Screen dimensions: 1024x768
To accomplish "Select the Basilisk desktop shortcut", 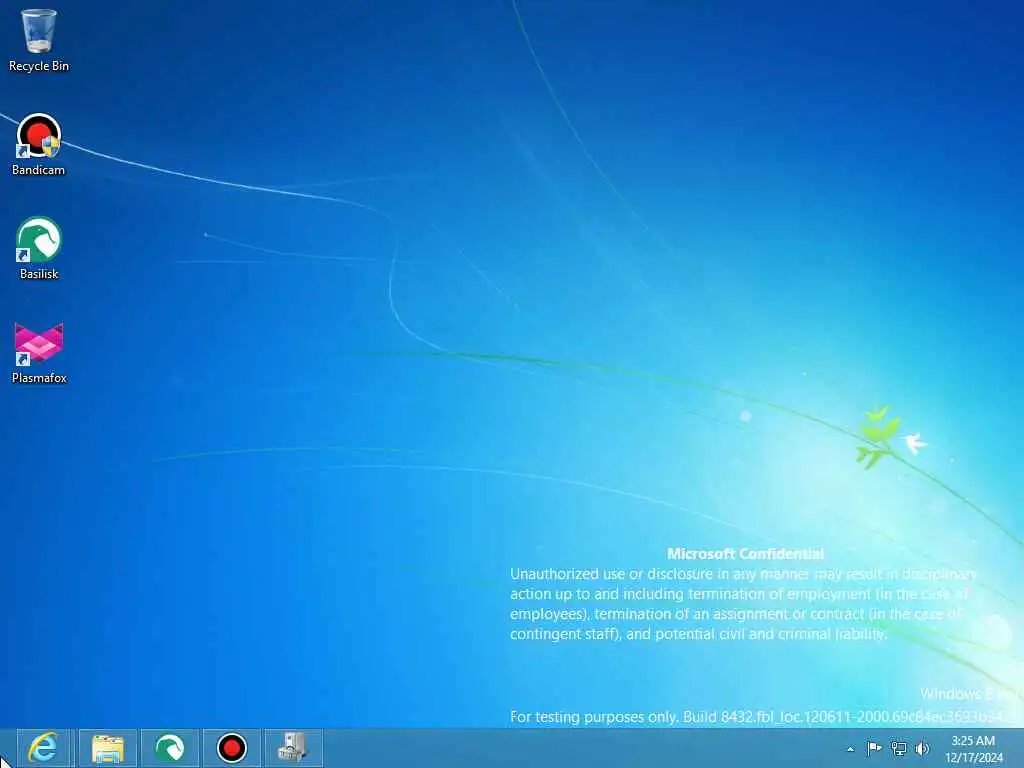I will coord(39,249).
